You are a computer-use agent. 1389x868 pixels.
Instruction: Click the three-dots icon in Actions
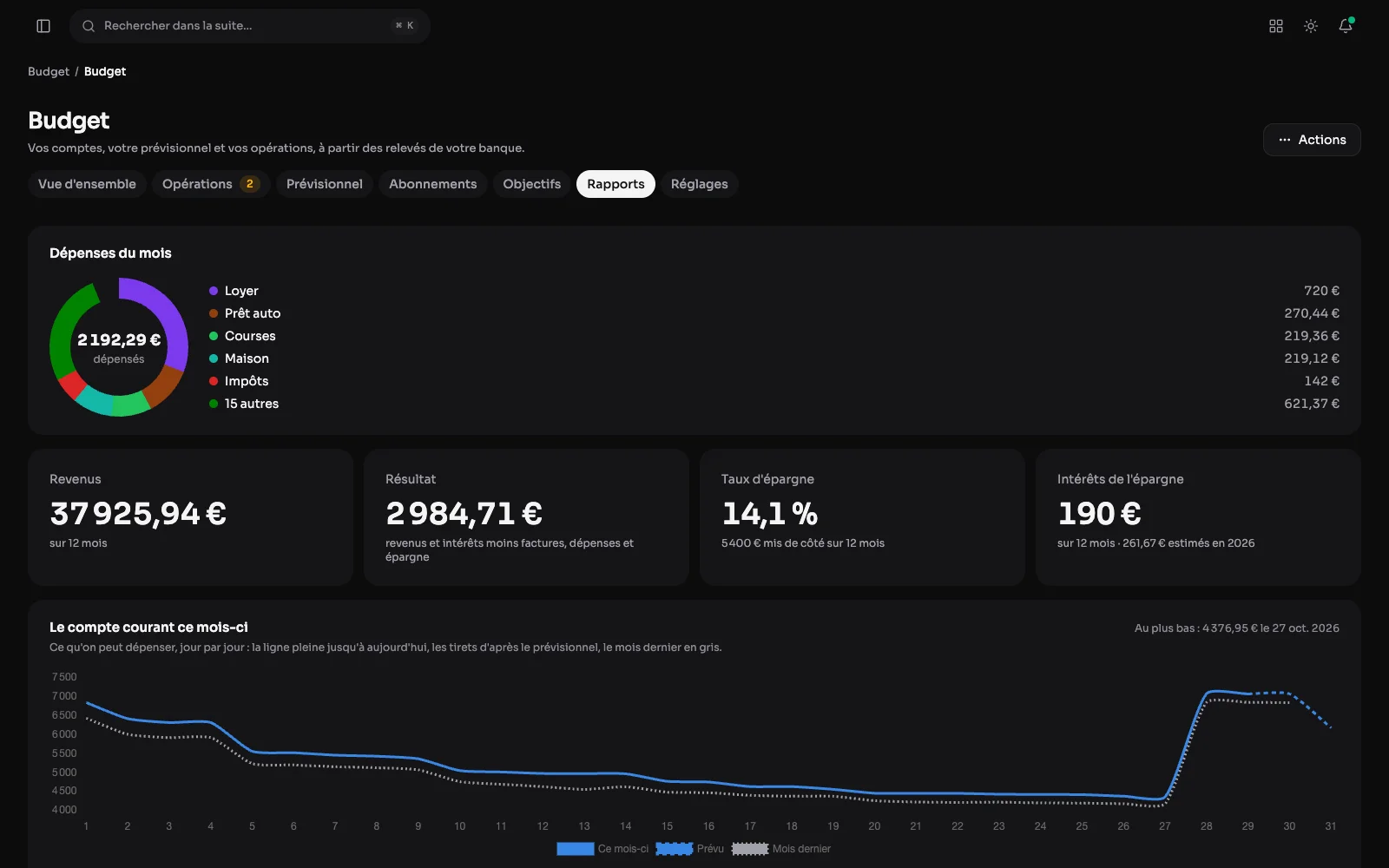coord(1285,140)
